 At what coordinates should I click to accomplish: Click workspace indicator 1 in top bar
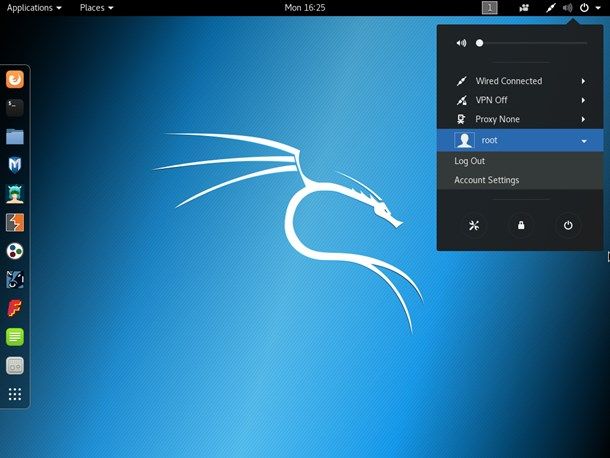tap(489, 7)
